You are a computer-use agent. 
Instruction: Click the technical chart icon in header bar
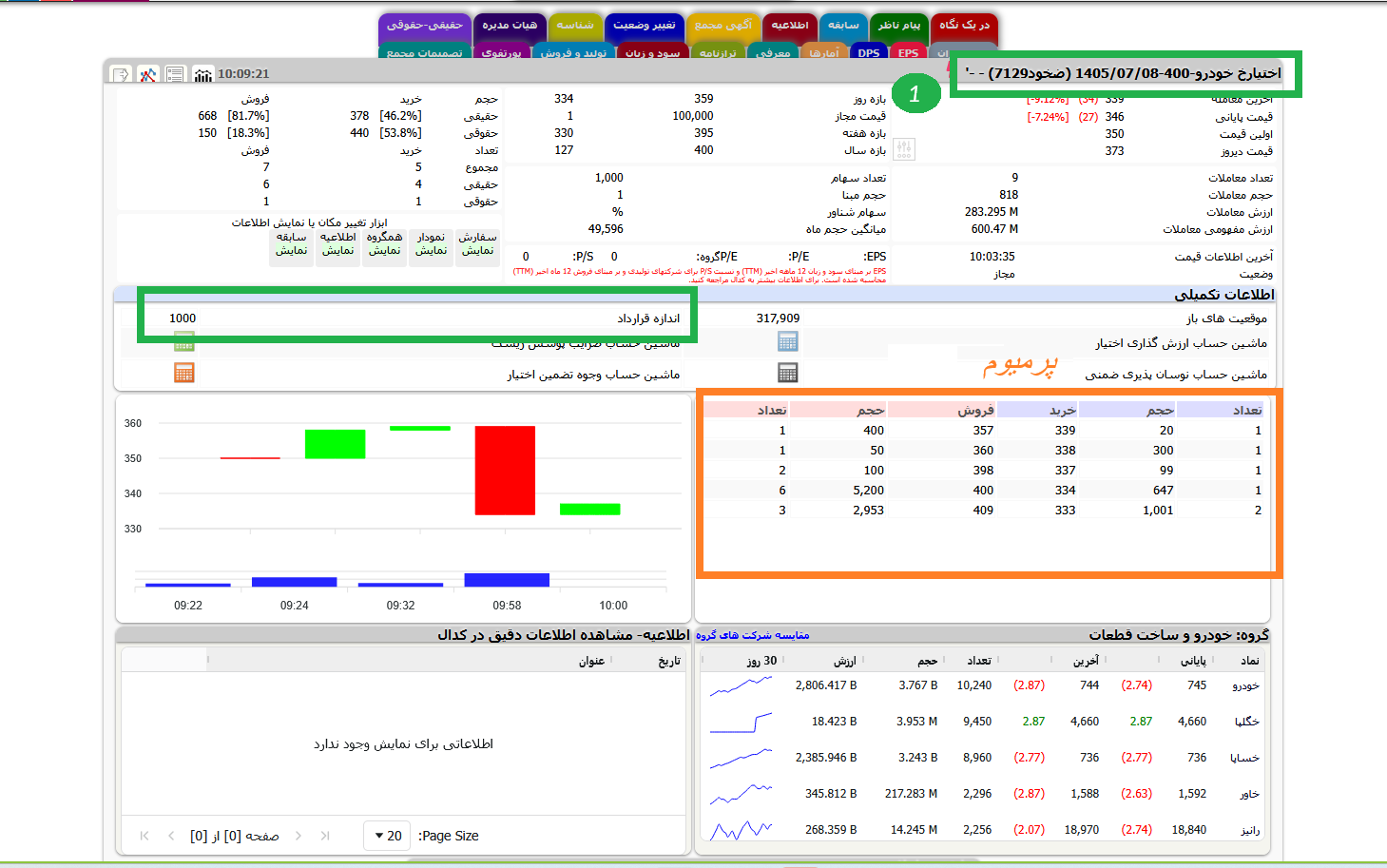tap(148, 74)
